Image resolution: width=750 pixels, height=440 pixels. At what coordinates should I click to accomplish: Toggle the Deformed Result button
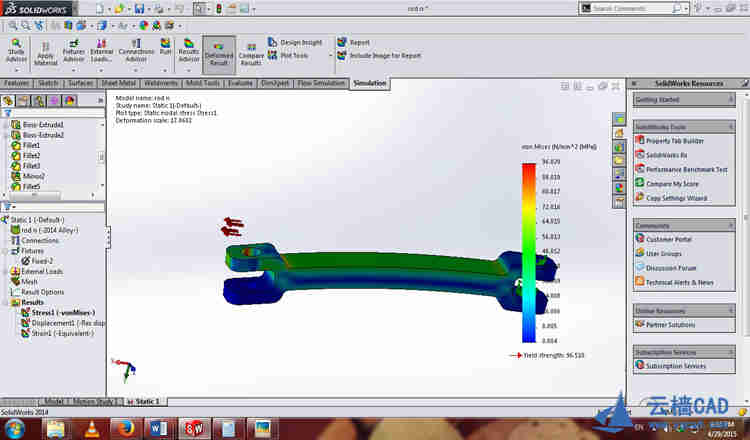(219, 55)
